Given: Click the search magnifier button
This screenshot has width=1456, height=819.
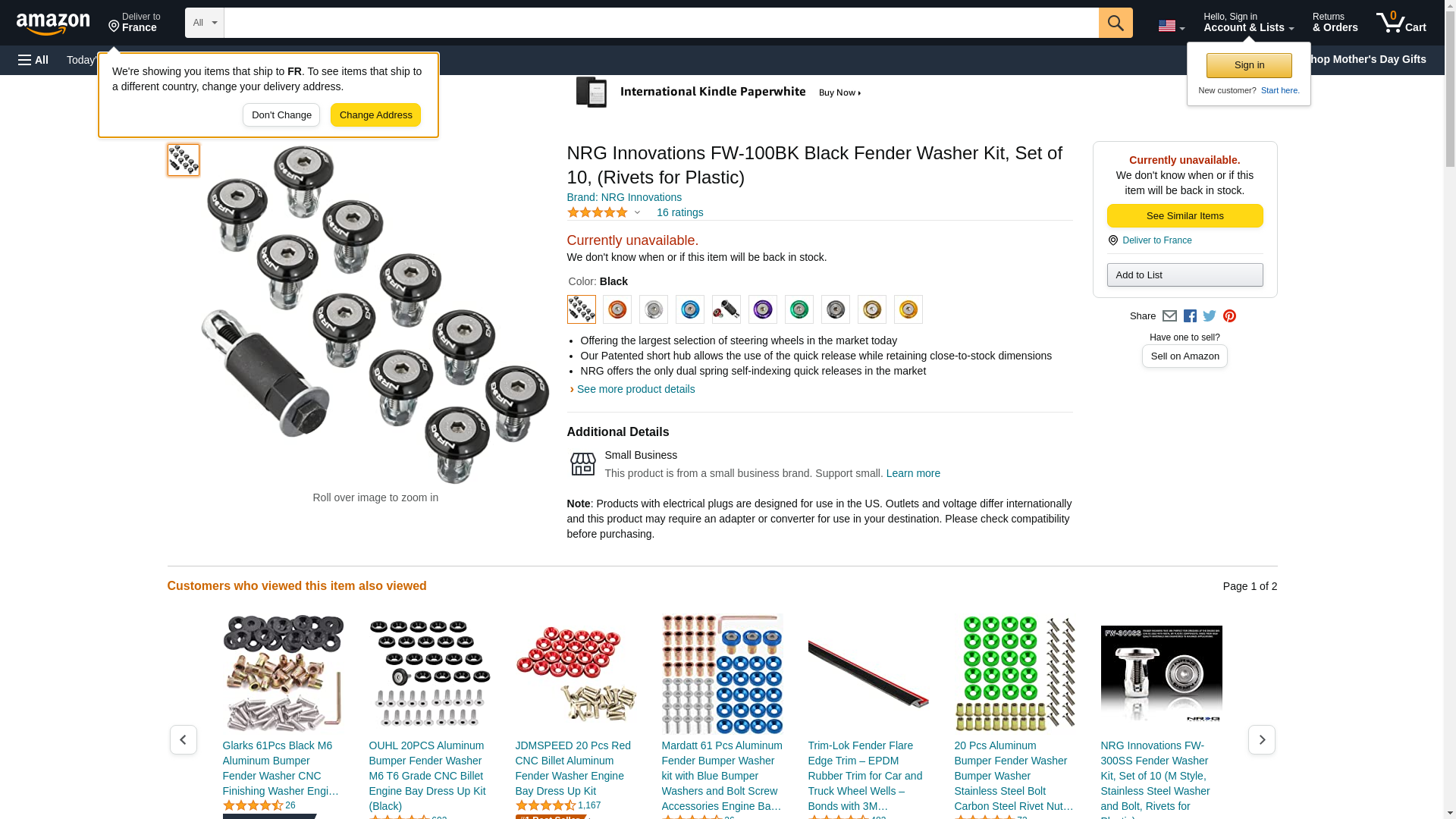Looking at the screenshot, I should coord(1115,23).
